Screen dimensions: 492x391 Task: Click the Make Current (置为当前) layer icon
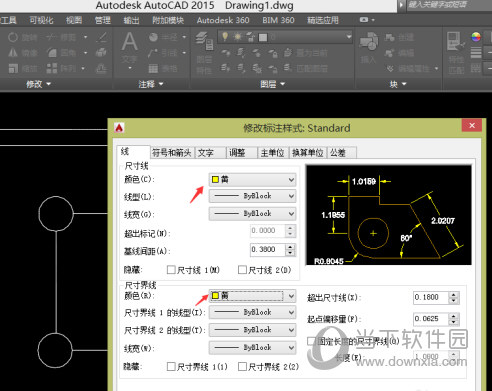tap(288, 53)
